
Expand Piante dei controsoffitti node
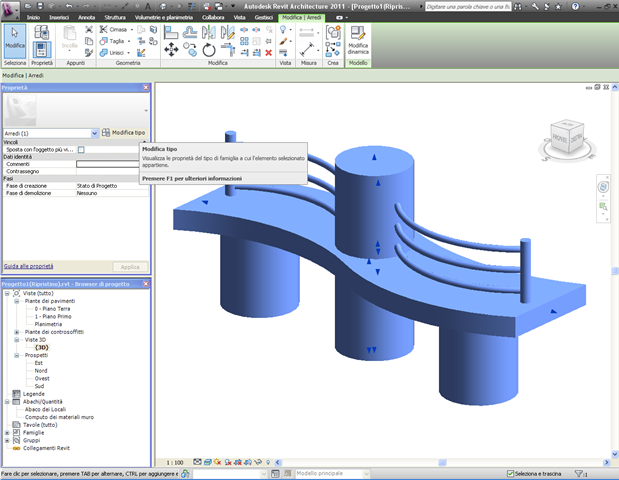point(17,332)
